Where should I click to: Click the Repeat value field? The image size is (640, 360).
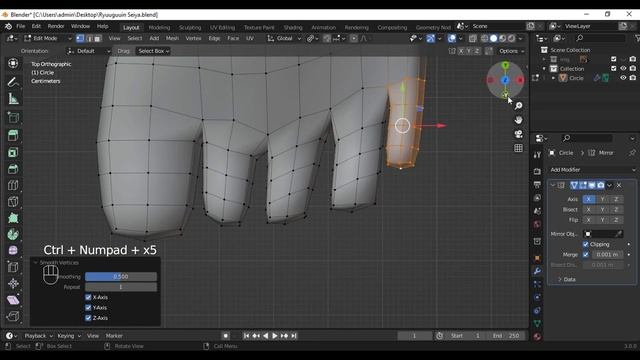pyautogui.click(x=121, y=287)
